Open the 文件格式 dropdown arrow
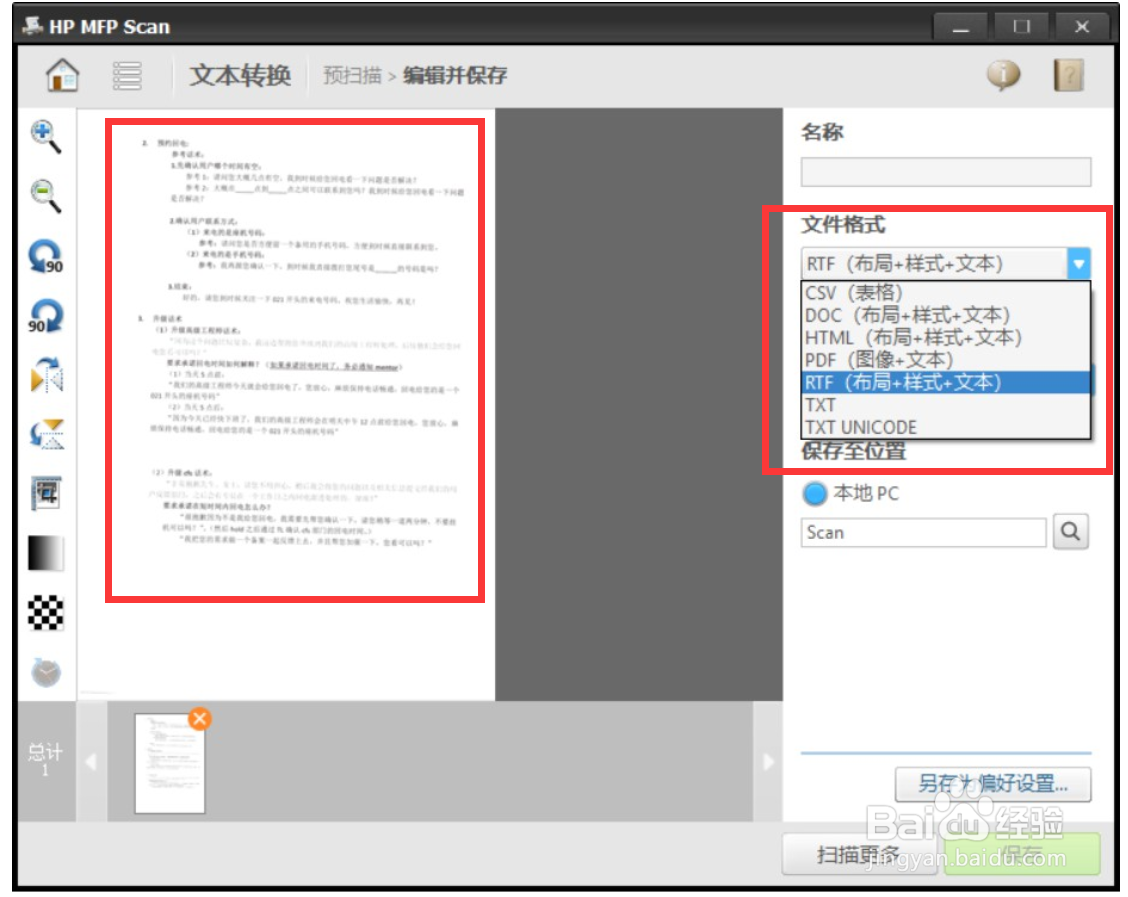The height and width of the screenshot is (897, 1128). (1079, 265)
